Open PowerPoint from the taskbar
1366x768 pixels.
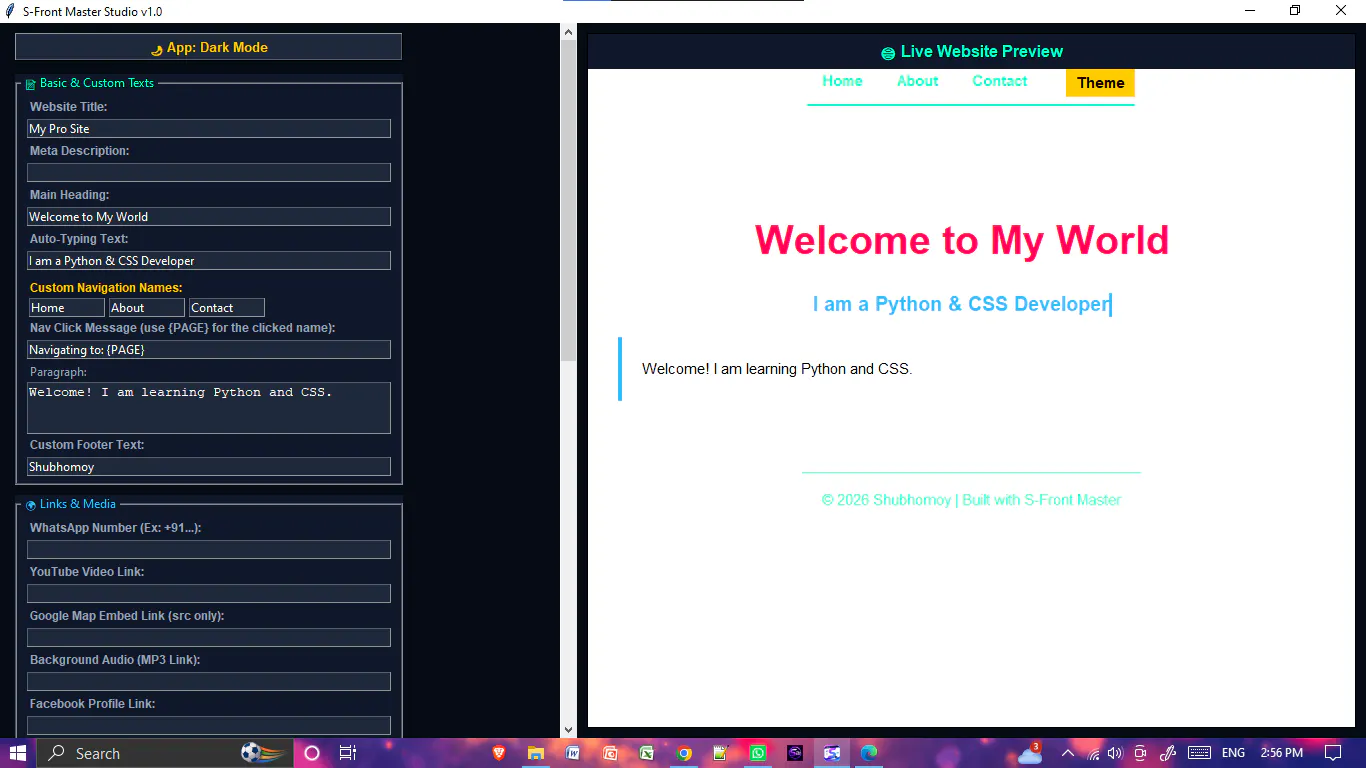(x=610, y=753)
